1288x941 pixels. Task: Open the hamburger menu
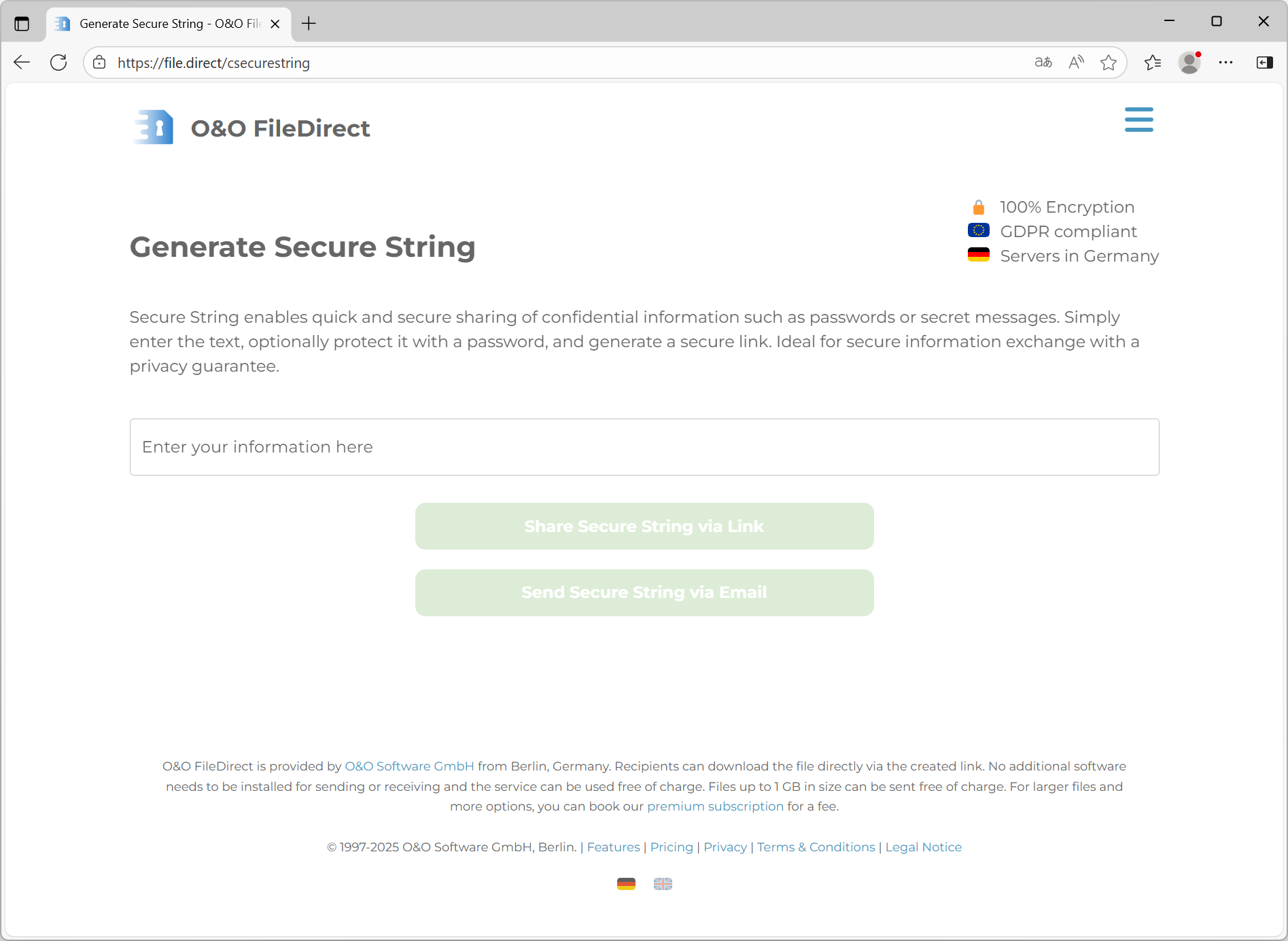1138,120
